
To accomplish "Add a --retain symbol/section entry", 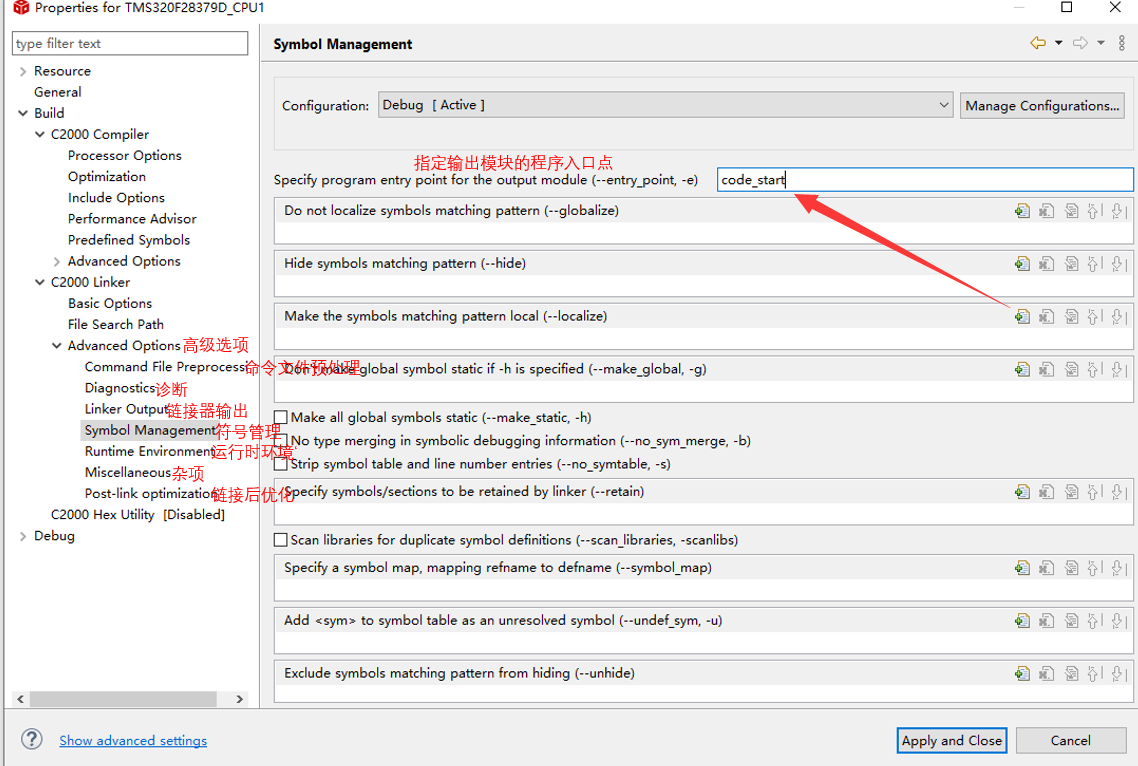I will click(x=1023, y=492).
